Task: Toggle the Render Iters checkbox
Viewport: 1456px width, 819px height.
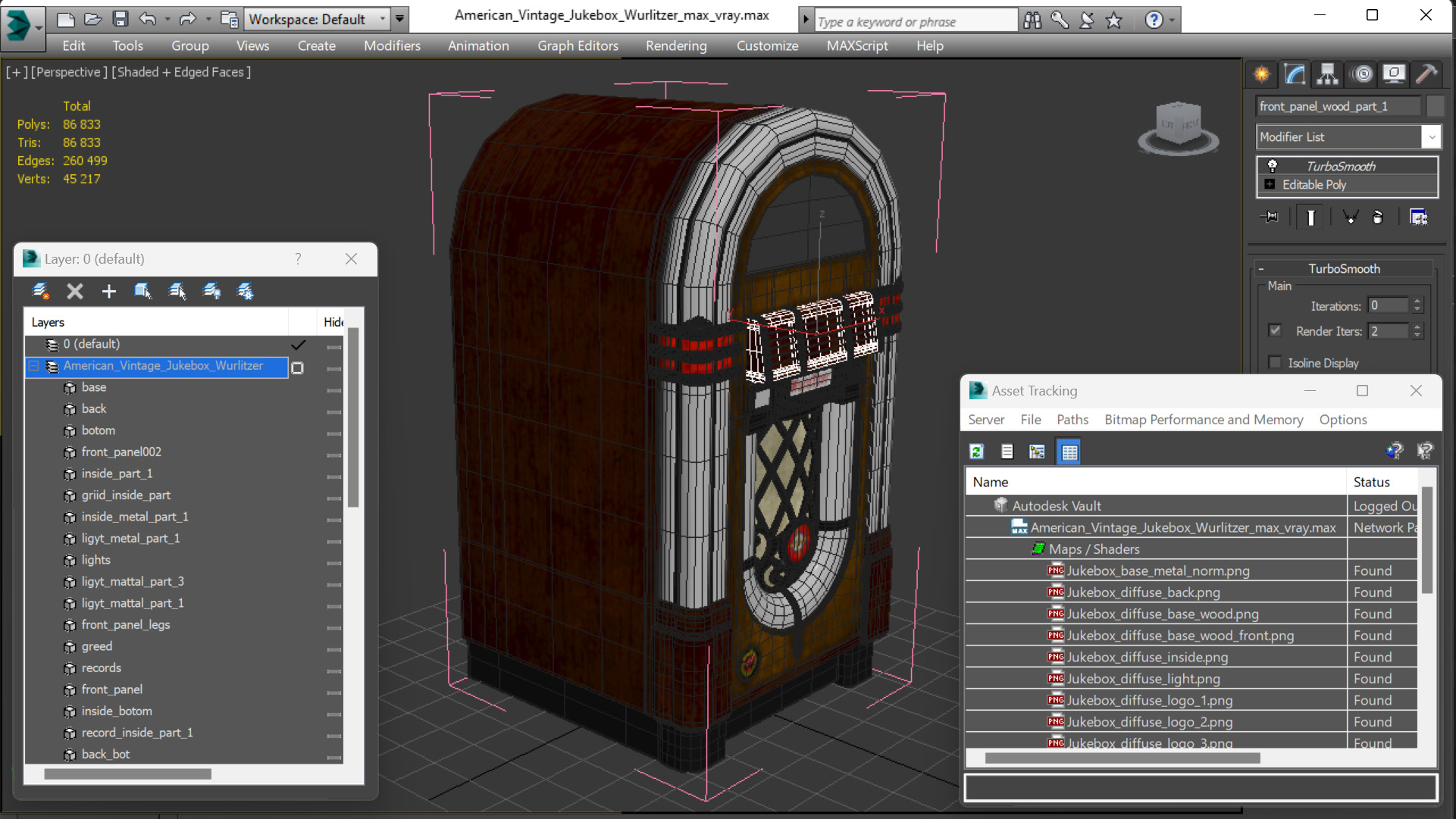Action: pyautogui.click(x=1276, y=331)
